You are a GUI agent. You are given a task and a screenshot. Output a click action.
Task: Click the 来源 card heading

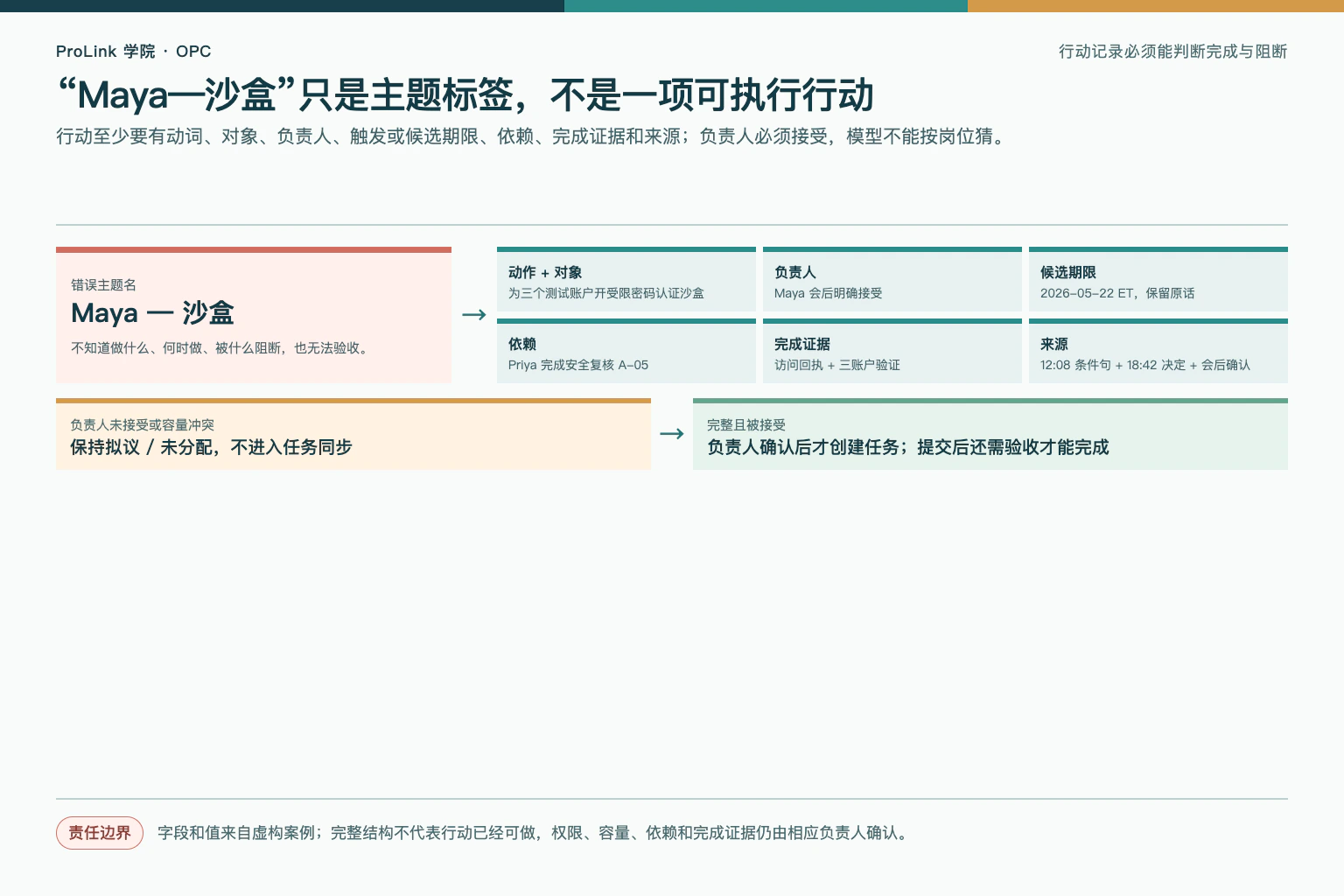click(1054, 345)
